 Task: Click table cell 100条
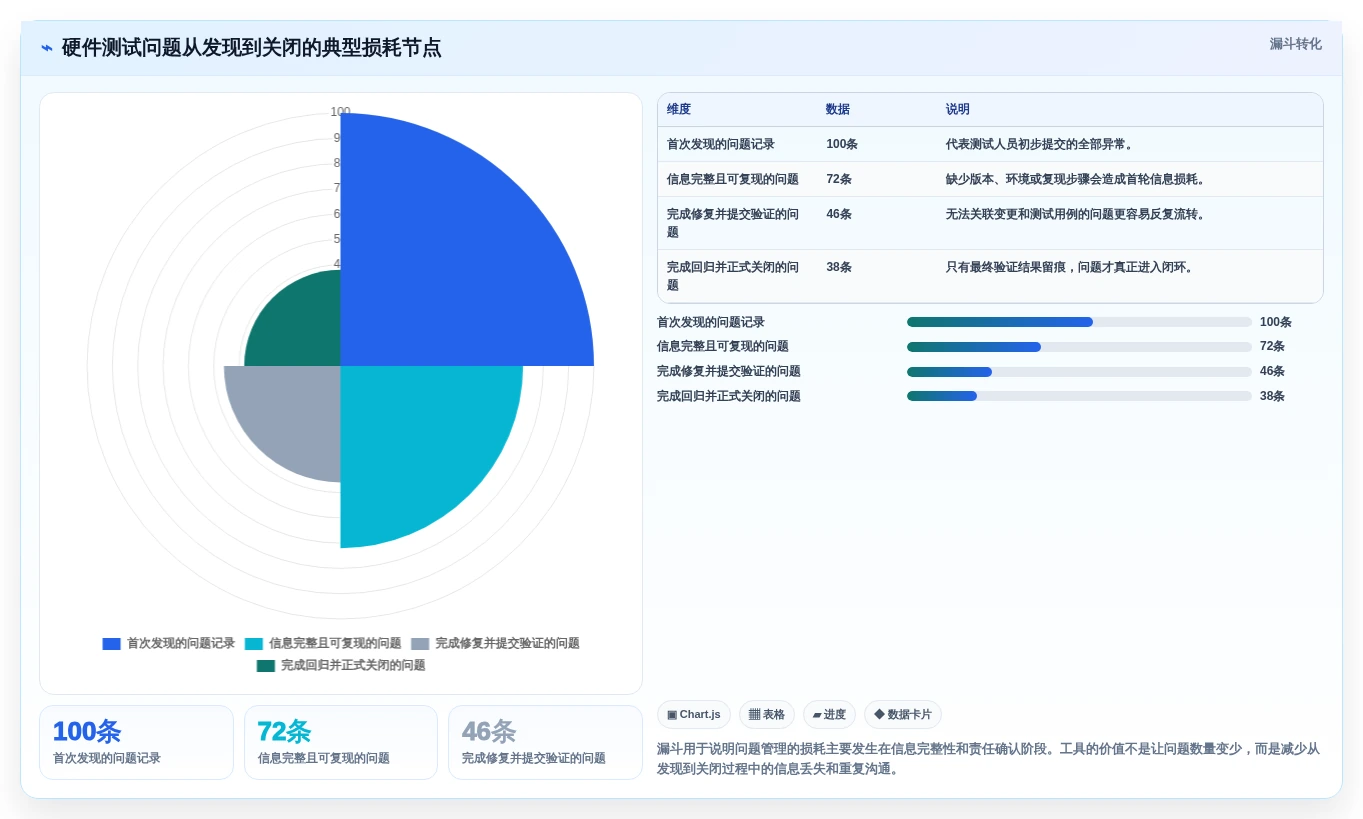coord(842,144)
